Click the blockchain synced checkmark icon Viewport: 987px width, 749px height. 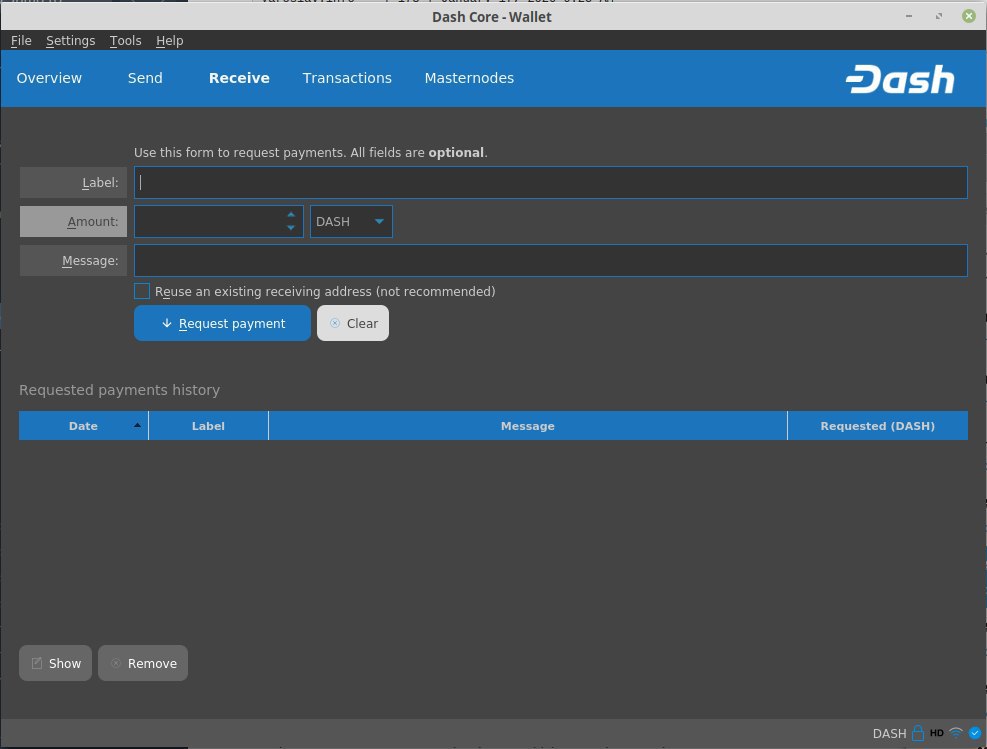point(974,733)
